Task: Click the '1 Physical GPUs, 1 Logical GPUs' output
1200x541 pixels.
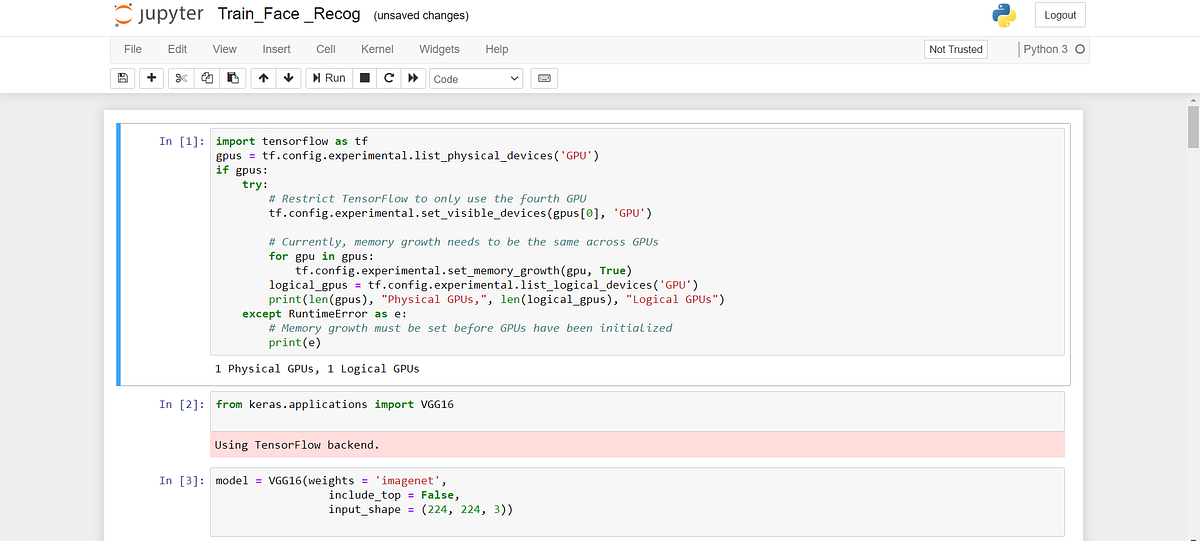Action: coord(318,369)
